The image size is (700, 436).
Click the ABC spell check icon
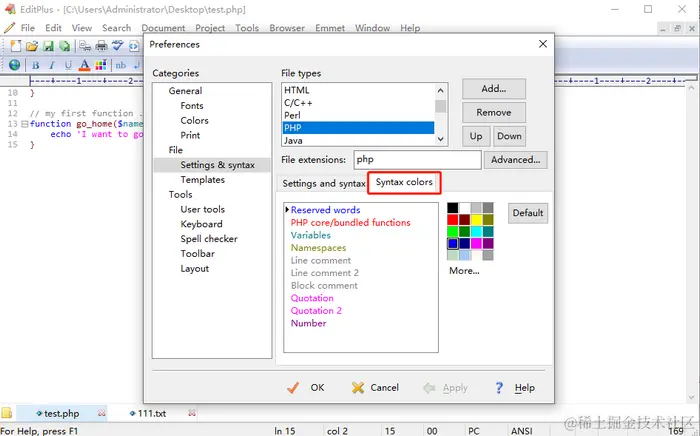[x=118, y=46]
